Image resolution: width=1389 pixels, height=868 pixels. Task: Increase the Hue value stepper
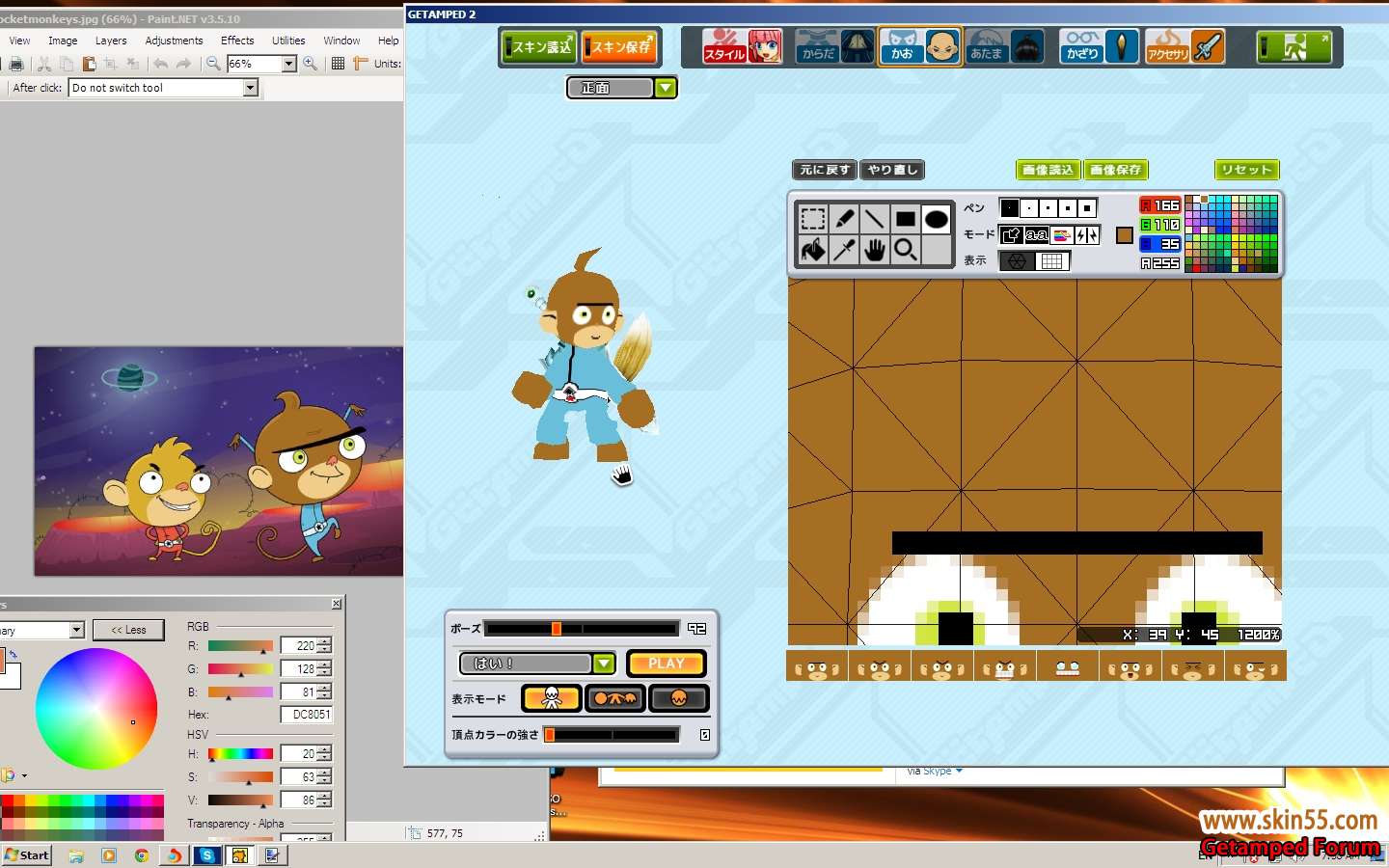tap(324, 750)
